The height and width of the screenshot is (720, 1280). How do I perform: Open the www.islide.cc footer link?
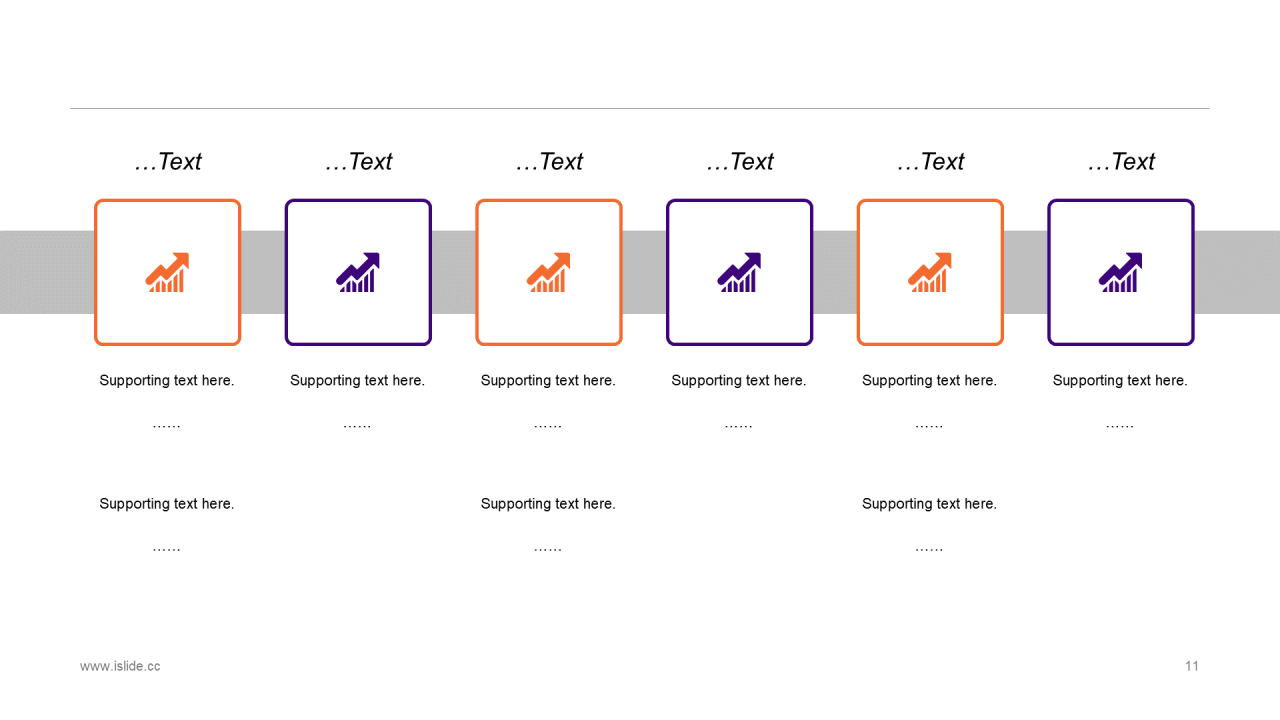pyautogui.click(x=120, y=666)
